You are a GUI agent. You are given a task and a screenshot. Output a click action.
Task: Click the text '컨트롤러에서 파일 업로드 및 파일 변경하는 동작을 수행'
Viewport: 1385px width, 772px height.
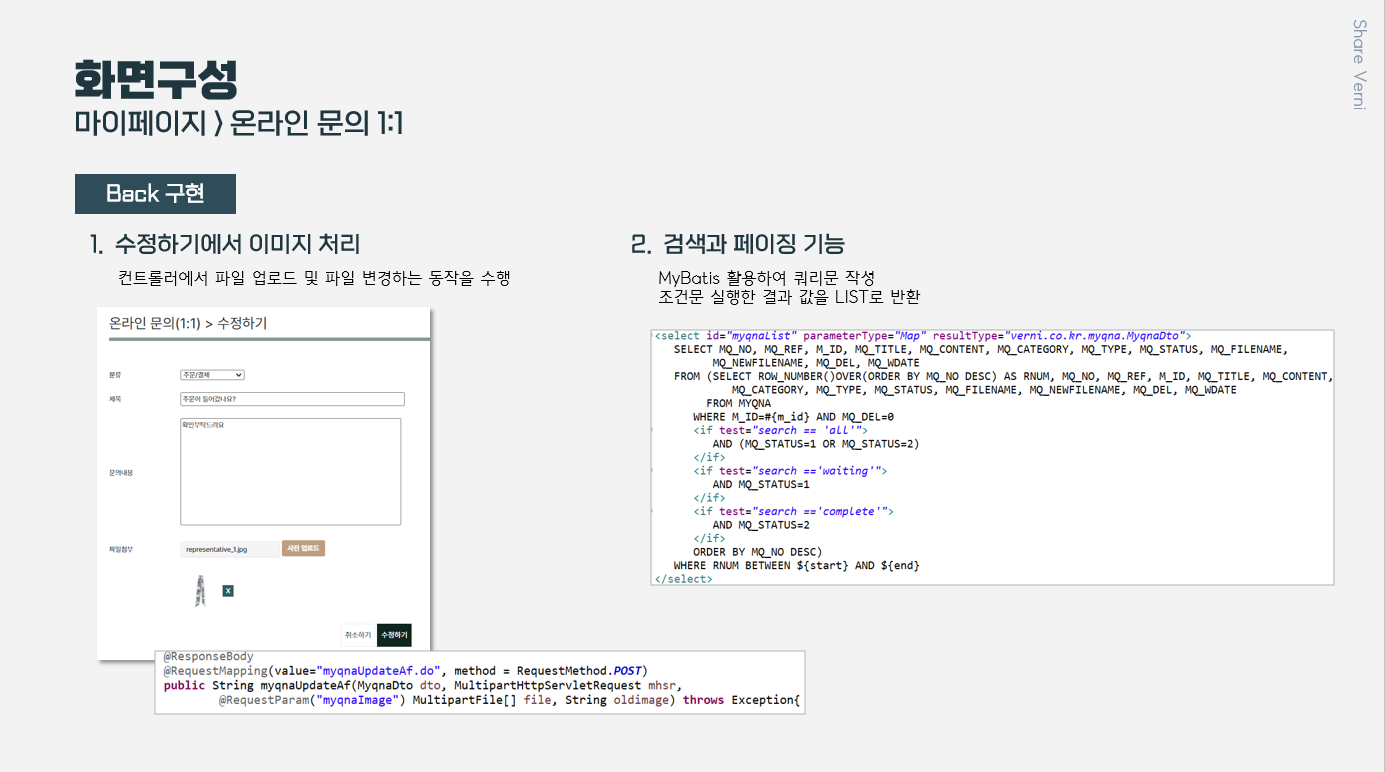point(314,278)
